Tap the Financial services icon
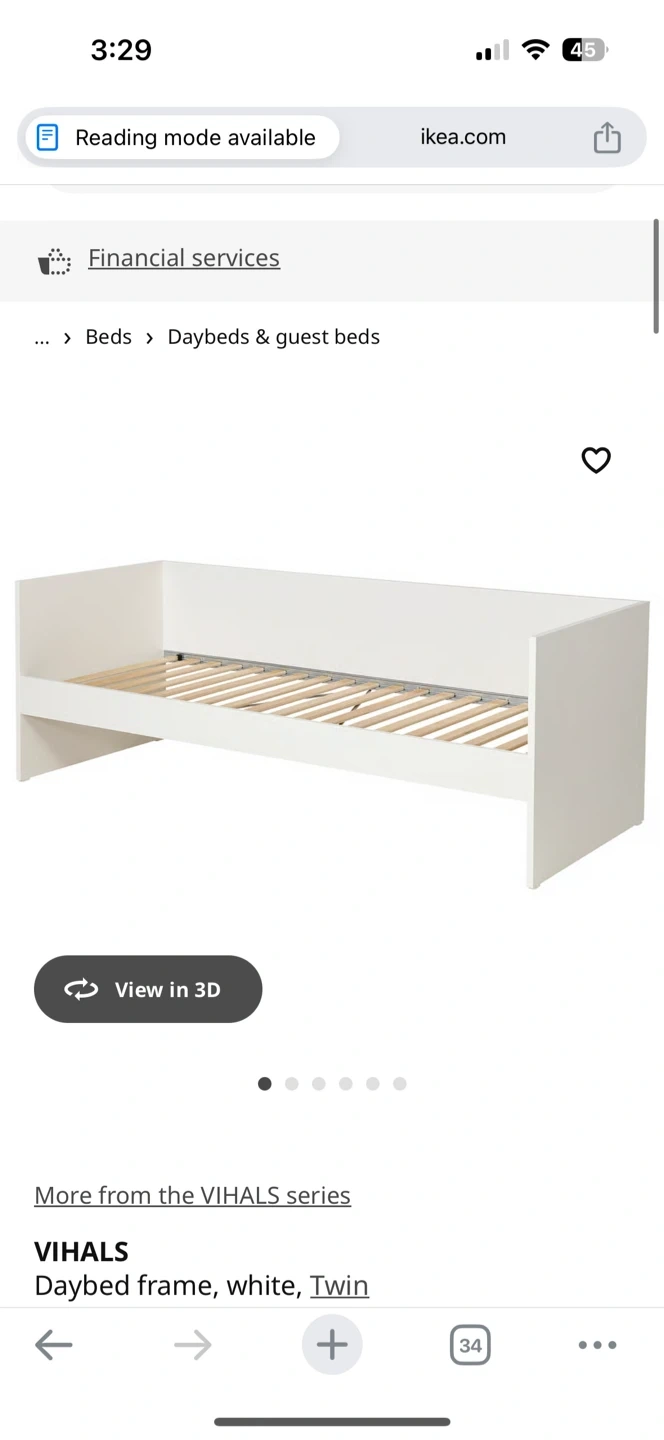Image resolution: width=664 pixels, height=1440 pixels. pyautogui.click(x=54, y=261)
